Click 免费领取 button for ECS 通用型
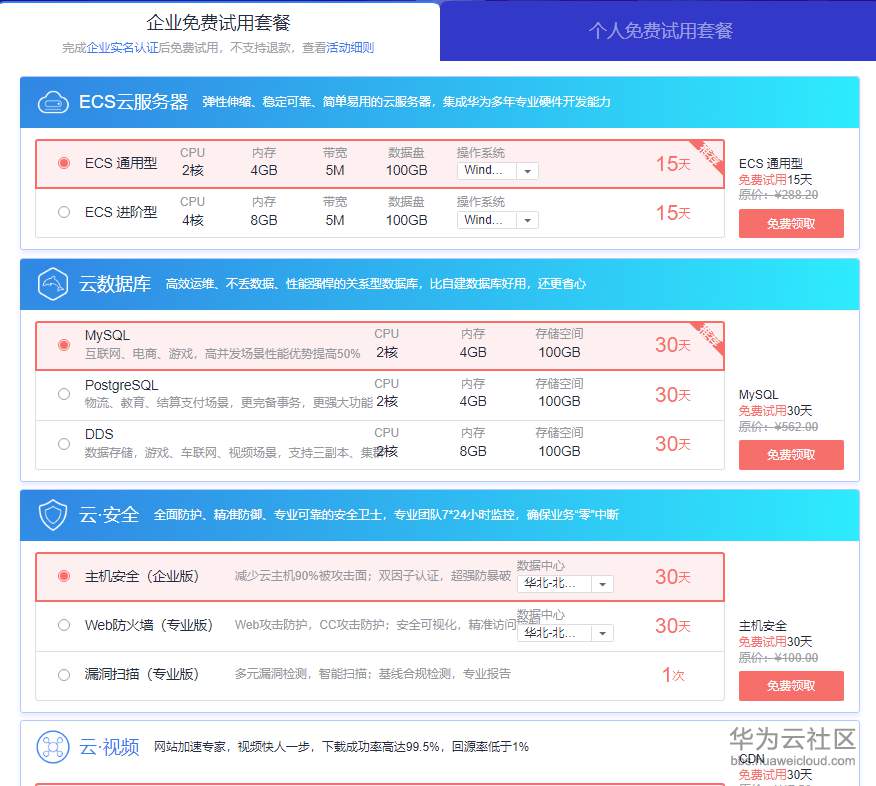This screenshot has height=786, width=876. (x=791, y=223)
